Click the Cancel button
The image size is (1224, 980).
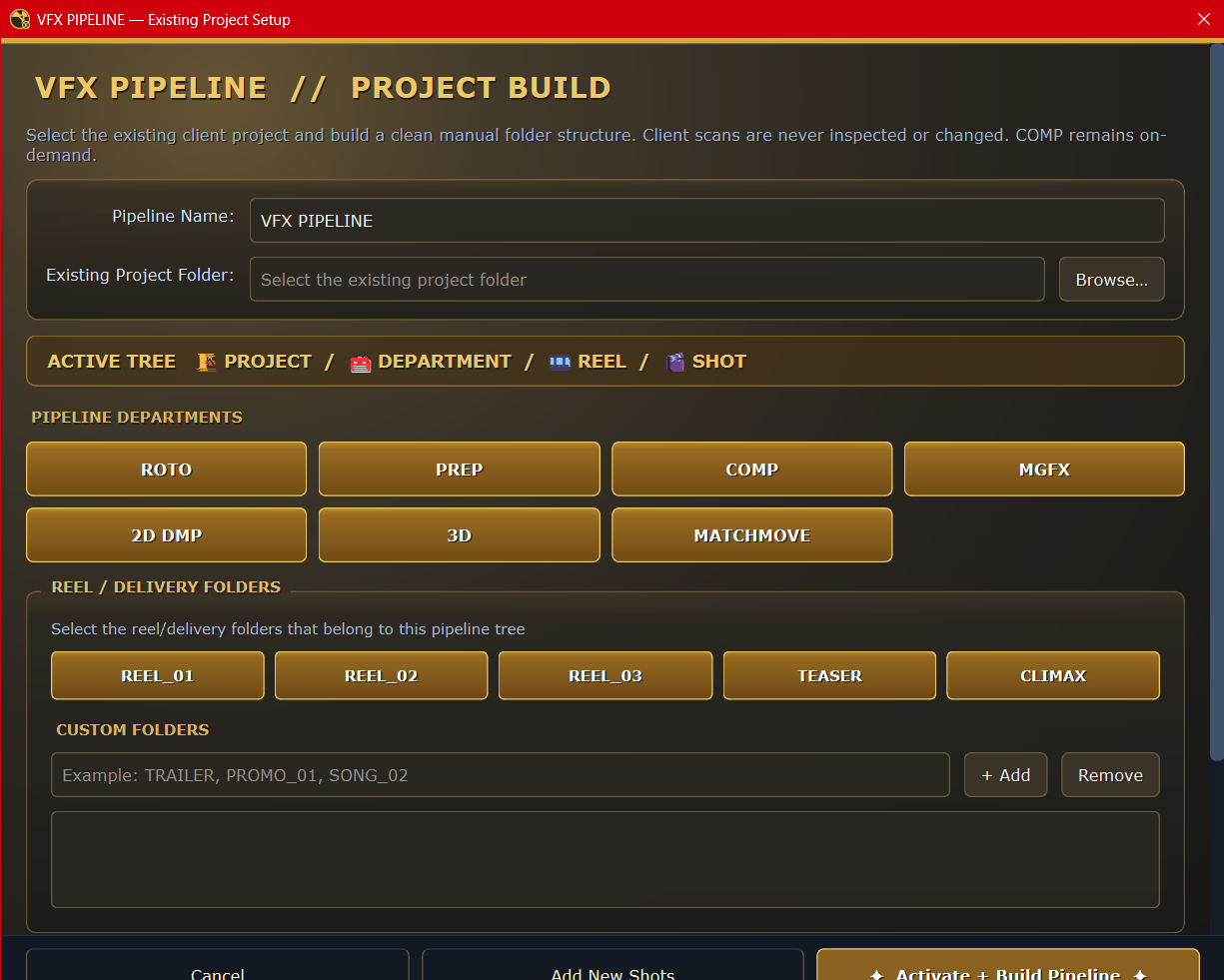pyautogui.click(x=218, y=965)
